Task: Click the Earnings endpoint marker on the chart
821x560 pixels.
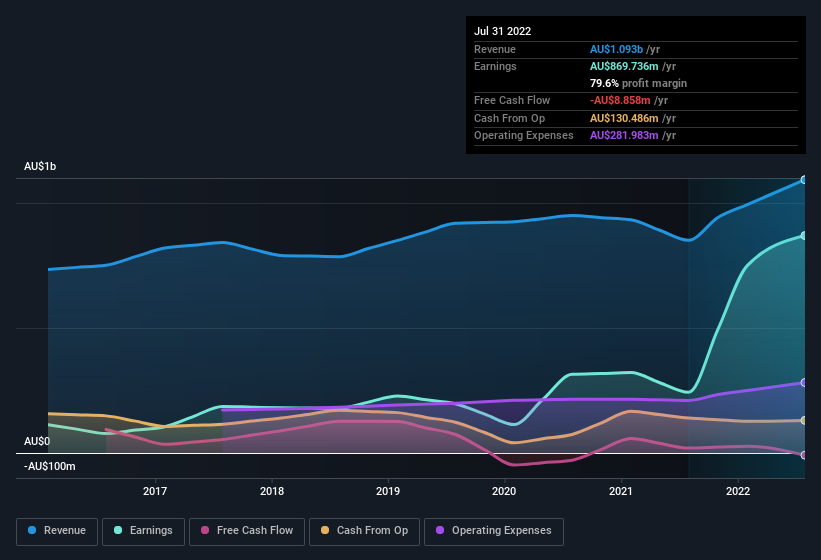Action: (x=803, y=236)
